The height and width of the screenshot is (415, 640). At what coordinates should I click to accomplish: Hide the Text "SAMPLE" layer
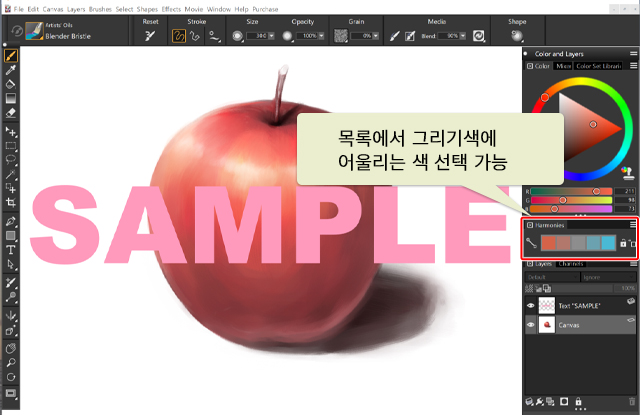[x=530, y=304]
